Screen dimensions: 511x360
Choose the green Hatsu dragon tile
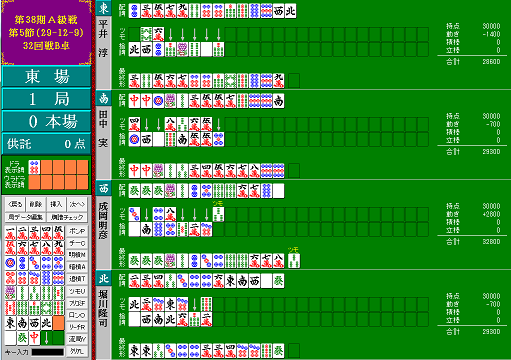pyautogui.click(x=22, y=338)
